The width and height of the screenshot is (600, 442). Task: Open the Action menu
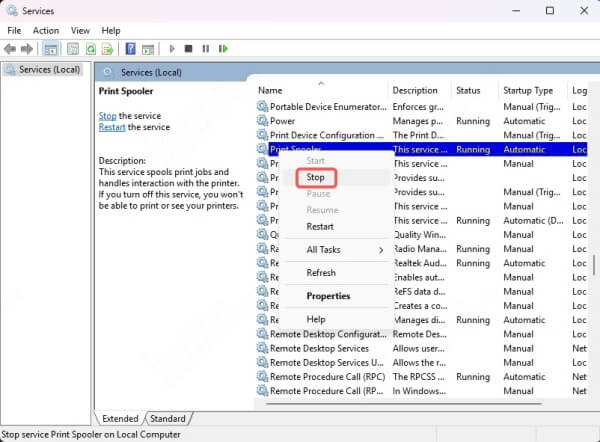point(46,31)
